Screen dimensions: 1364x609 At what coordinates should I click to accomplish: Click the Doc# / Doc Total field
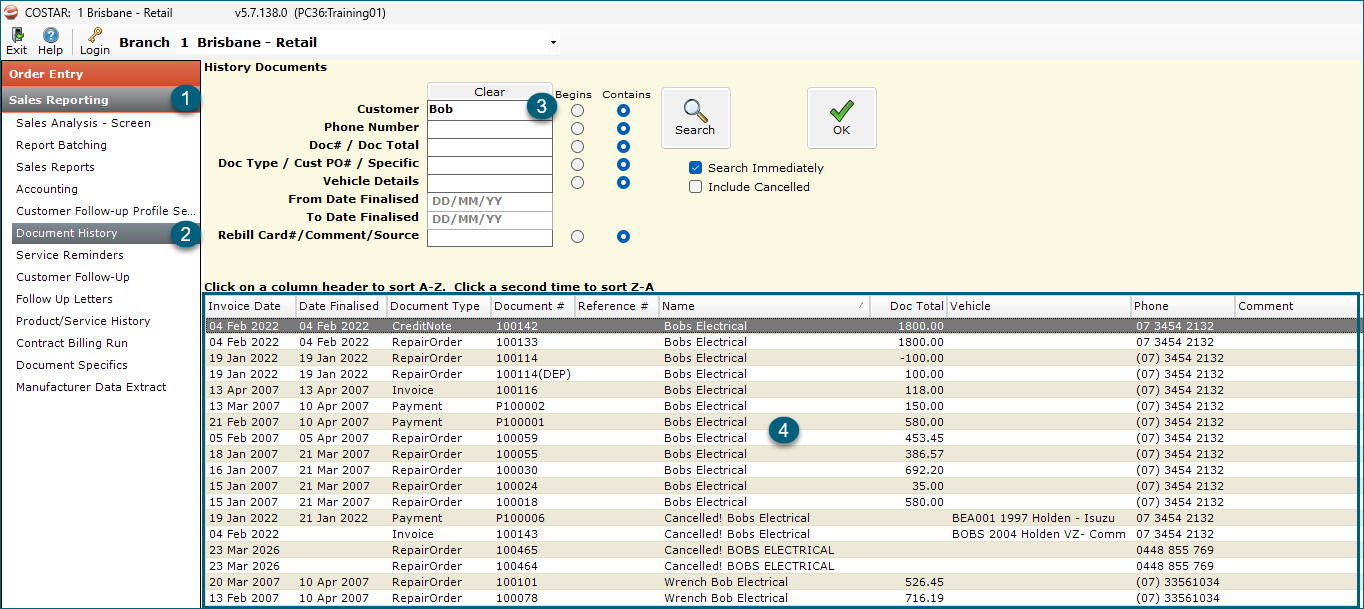[x=490, y=146]
